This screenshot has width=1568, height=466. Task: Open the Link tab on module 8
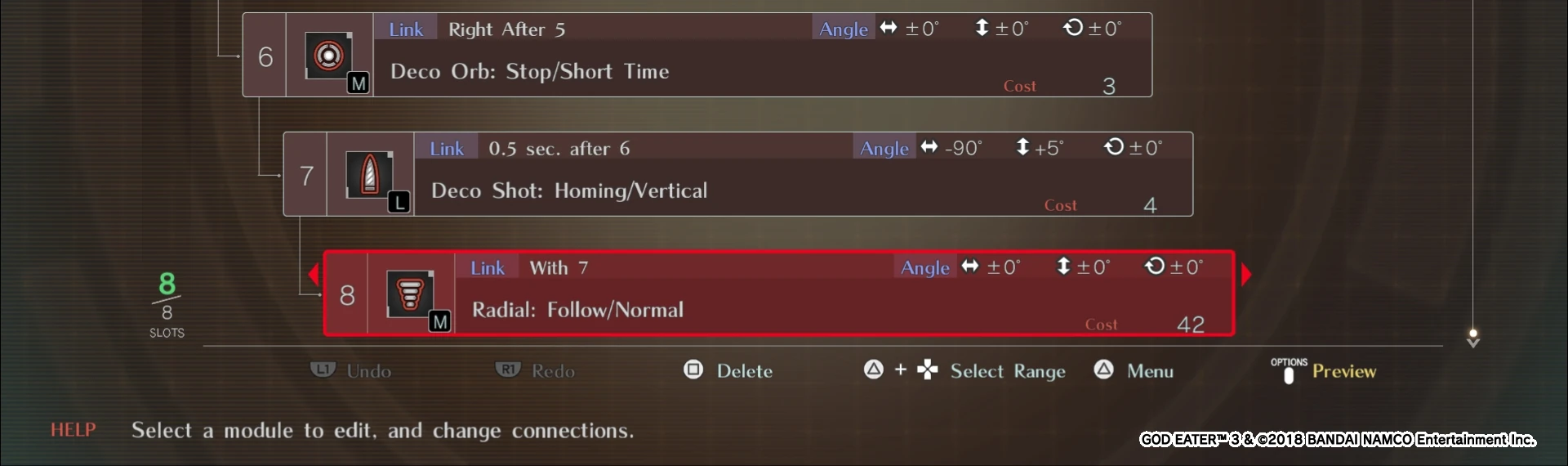point(488,267)
